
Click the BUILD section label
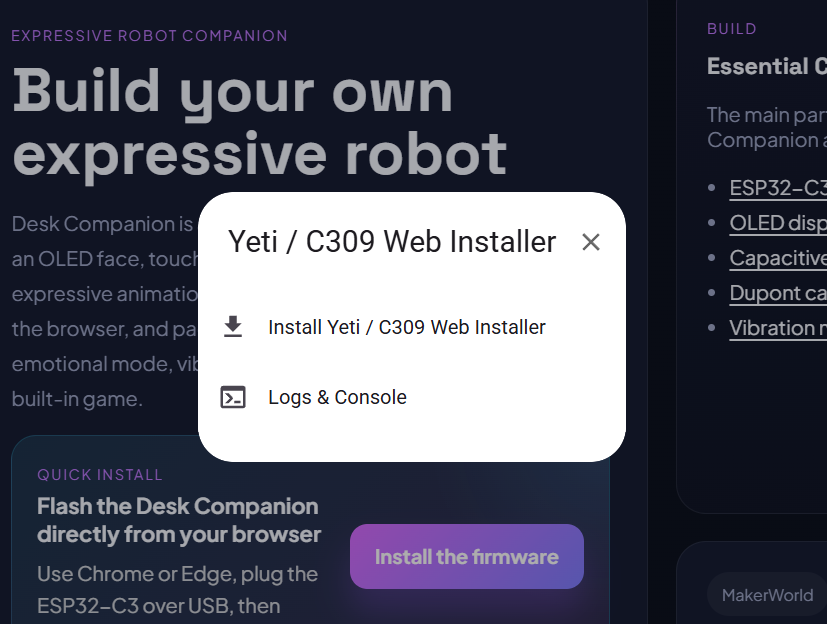(x=731, y=28)
